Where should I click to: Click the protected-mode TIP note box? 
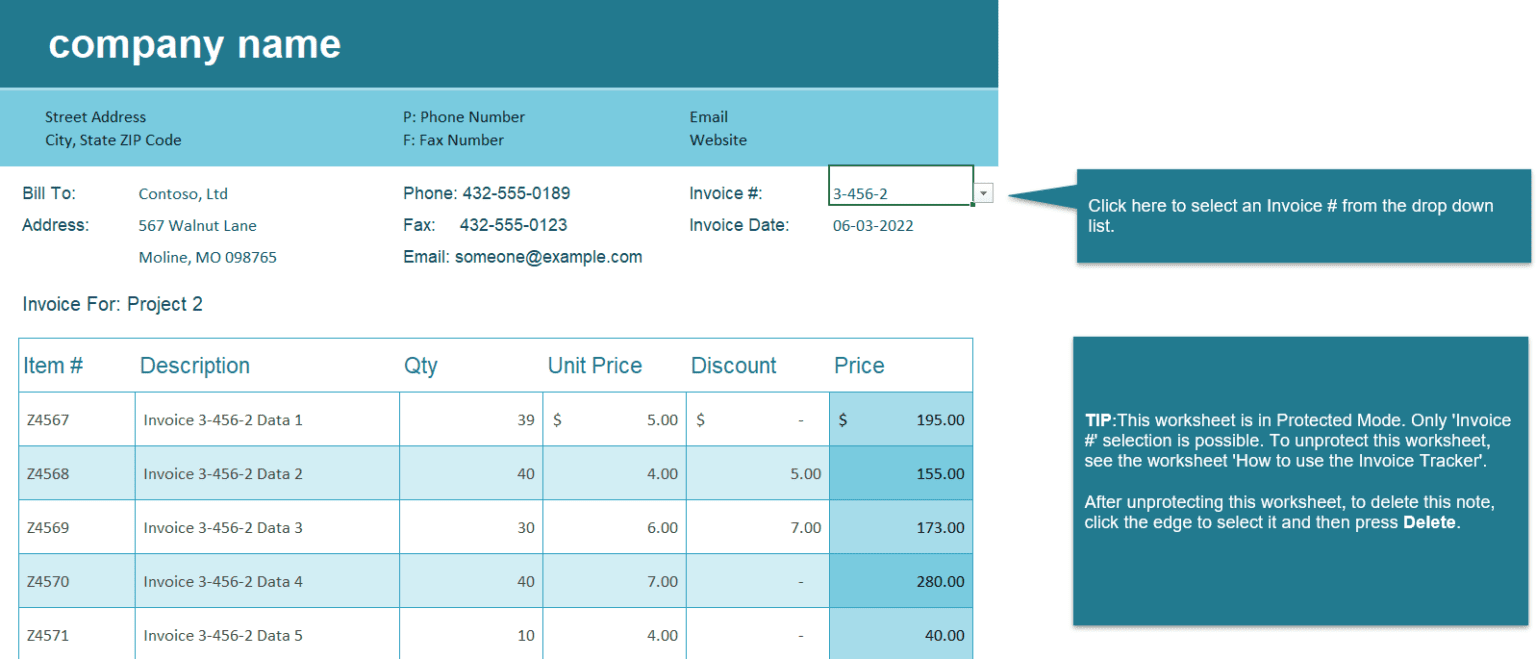point(1300,480)
